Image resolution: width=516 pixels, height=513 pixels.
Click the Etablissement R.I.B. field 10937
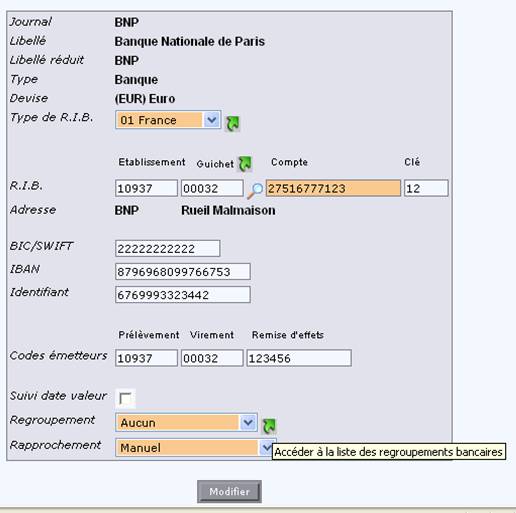pos(146,188)
